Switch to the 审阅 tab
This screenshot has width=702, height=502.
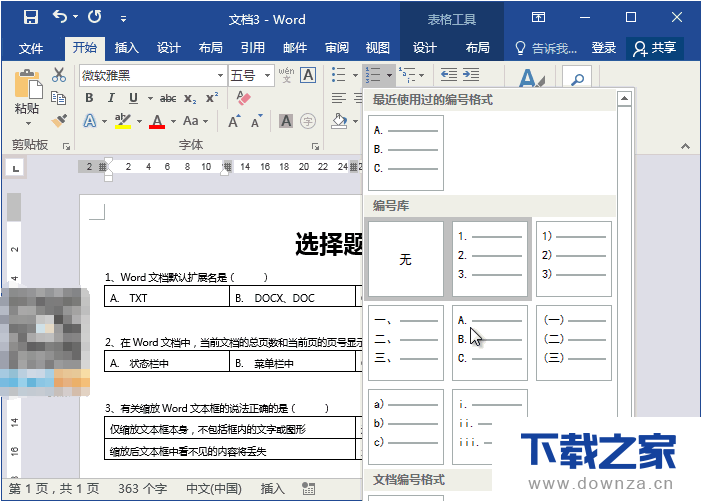coord(337,47)
